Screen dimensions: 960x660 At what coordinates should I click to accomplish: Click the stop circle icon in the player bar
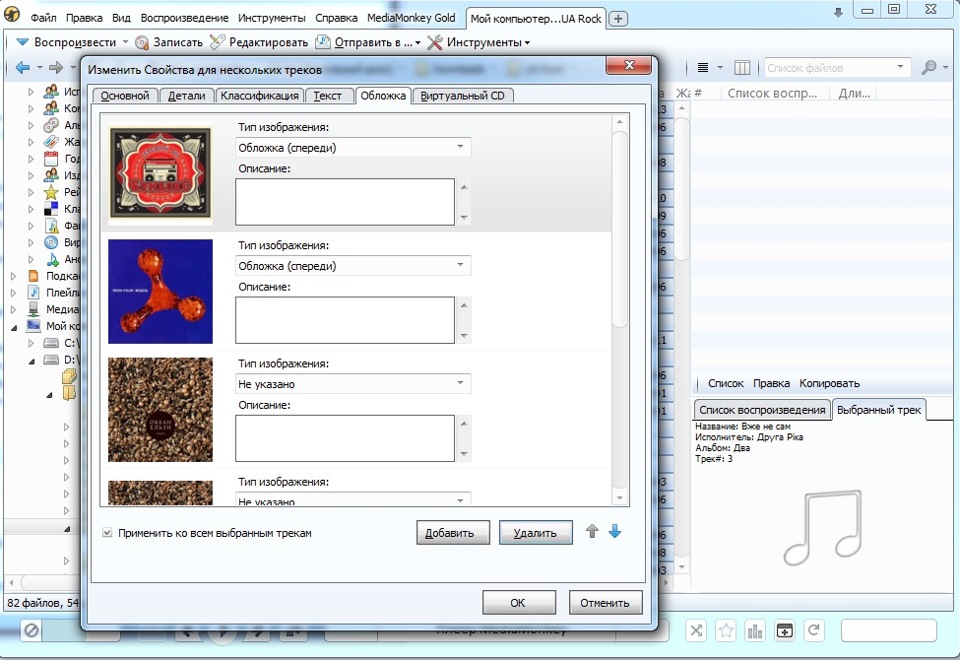click(31, 630)
